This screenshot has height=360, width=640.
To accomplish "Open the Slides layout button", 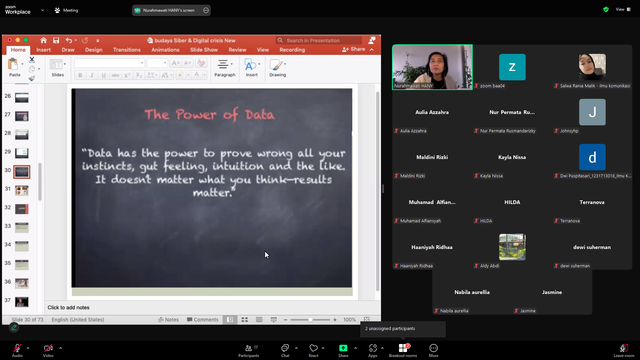I will [x=58, y=67].
